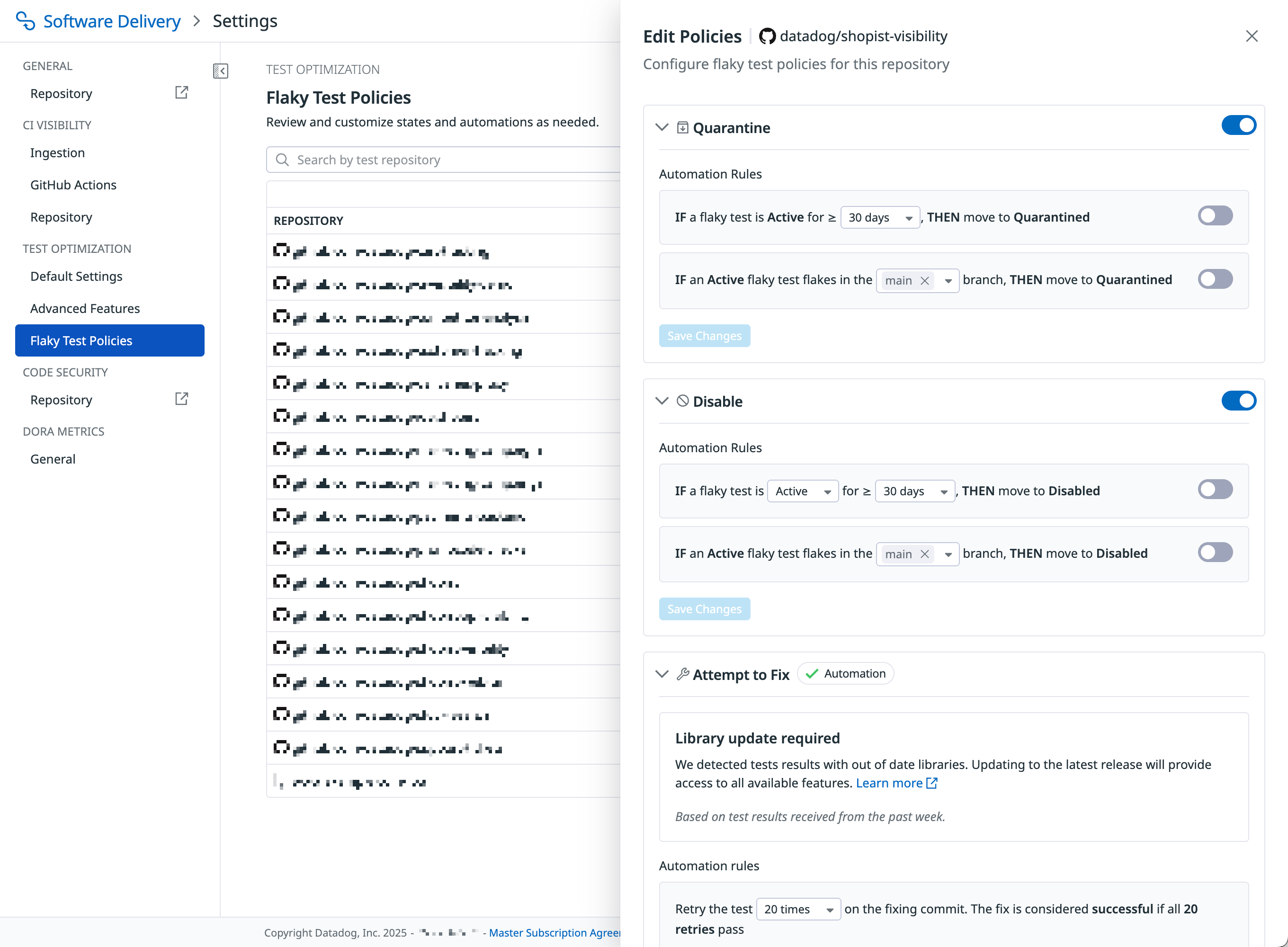Image resolution: width=1288 pixels, height=947 pixels.
Task: Click the Attempt to Fix wrench icon
Action: pyautogui.click(x=682, y=674)
